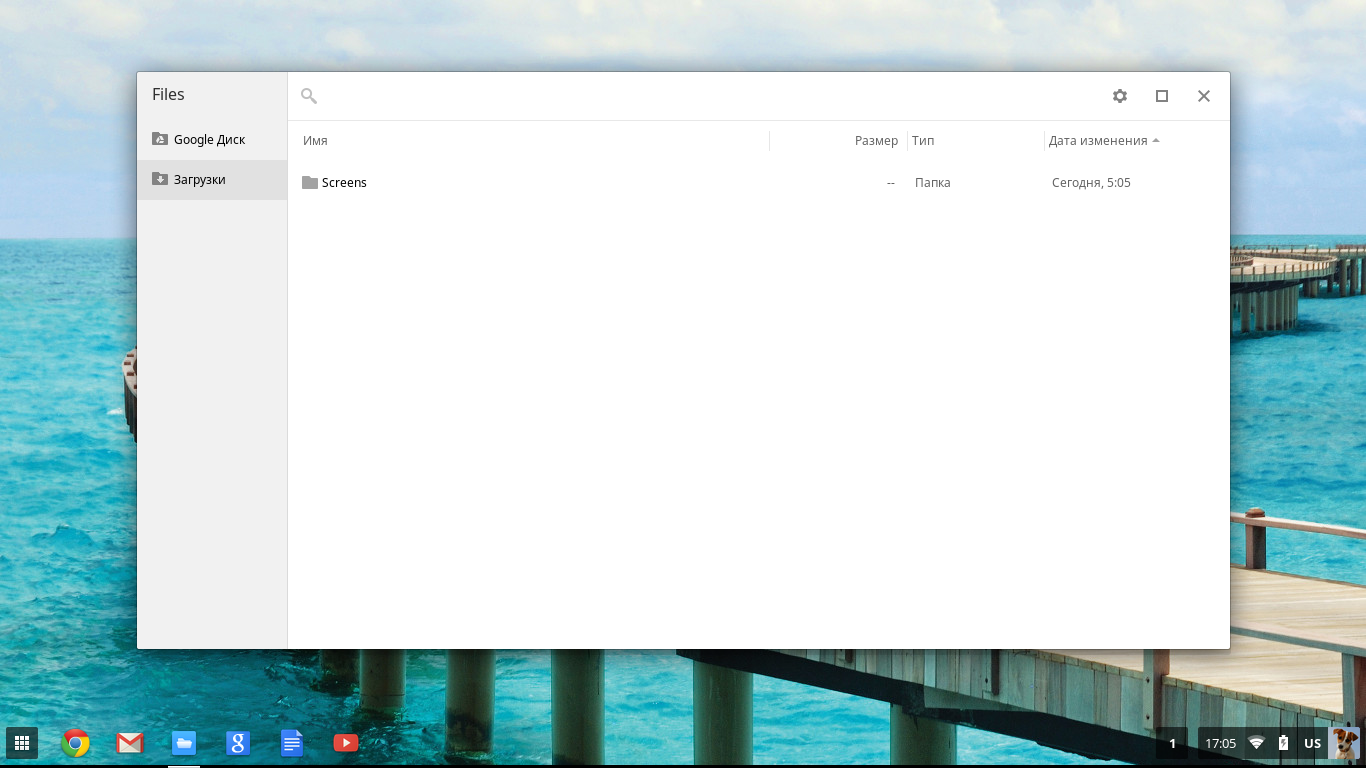Viewport: 1366px width, 768px height.
Task: Click the Google Диск drive icon
Action: (x=160, y=139)
